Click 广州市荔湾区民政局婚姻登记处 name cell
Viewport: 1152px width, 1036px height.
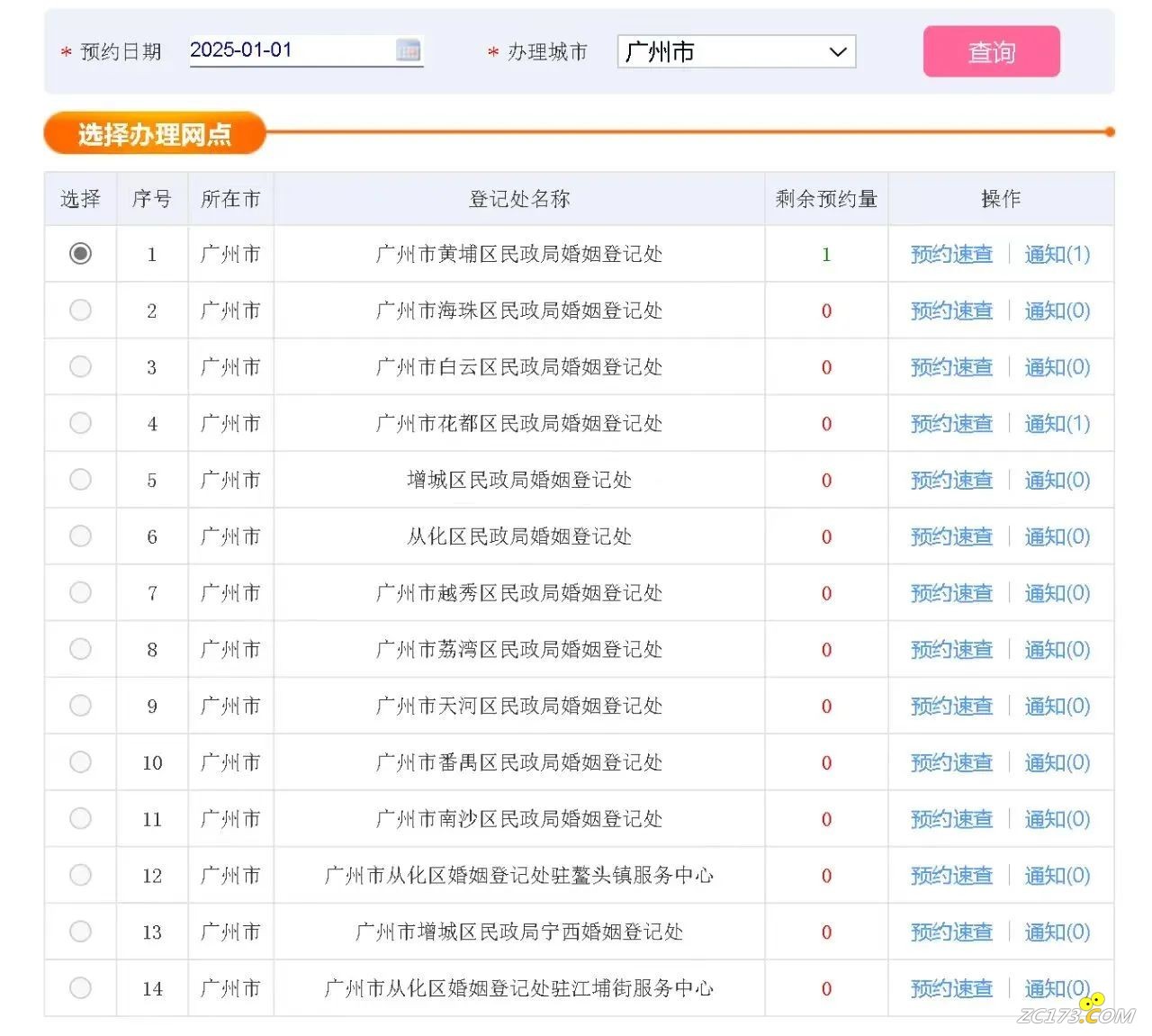click(x=519, y=650)
